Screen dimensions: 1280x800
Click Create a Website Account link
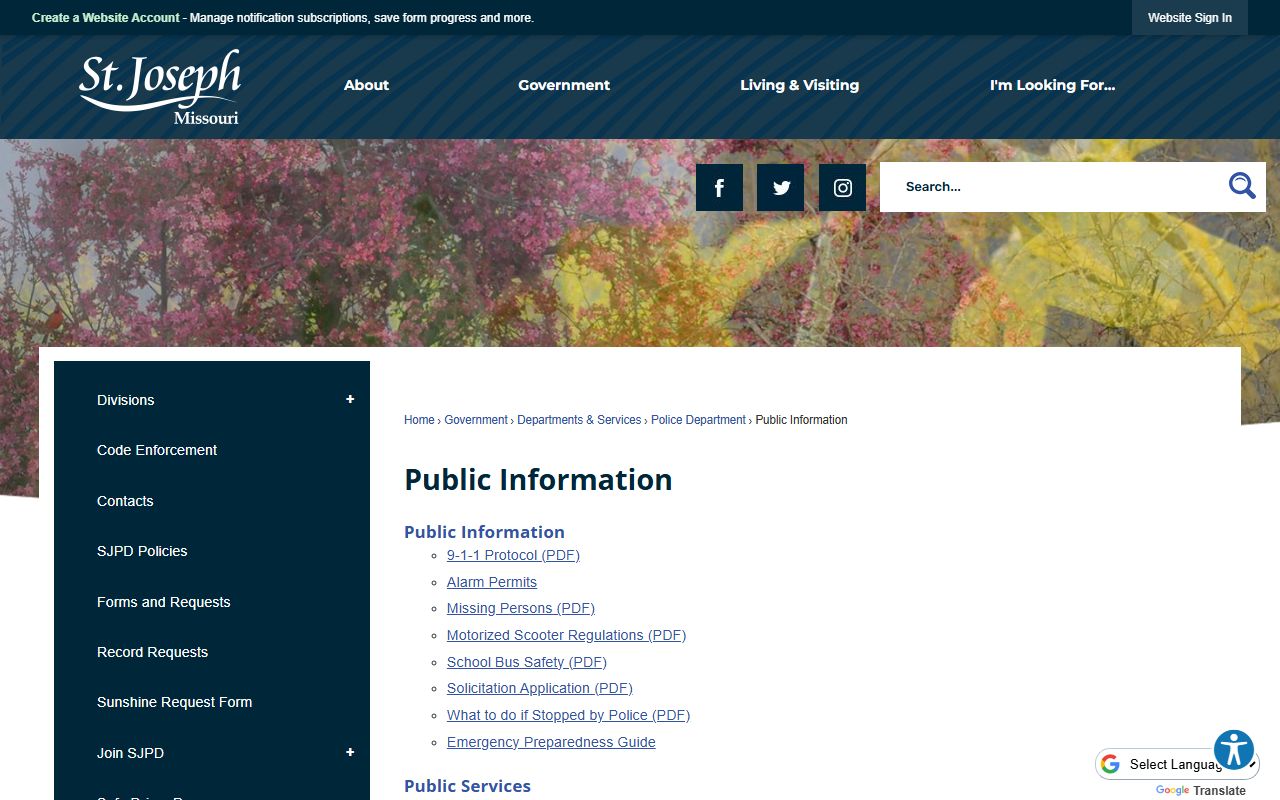point(106,18)
